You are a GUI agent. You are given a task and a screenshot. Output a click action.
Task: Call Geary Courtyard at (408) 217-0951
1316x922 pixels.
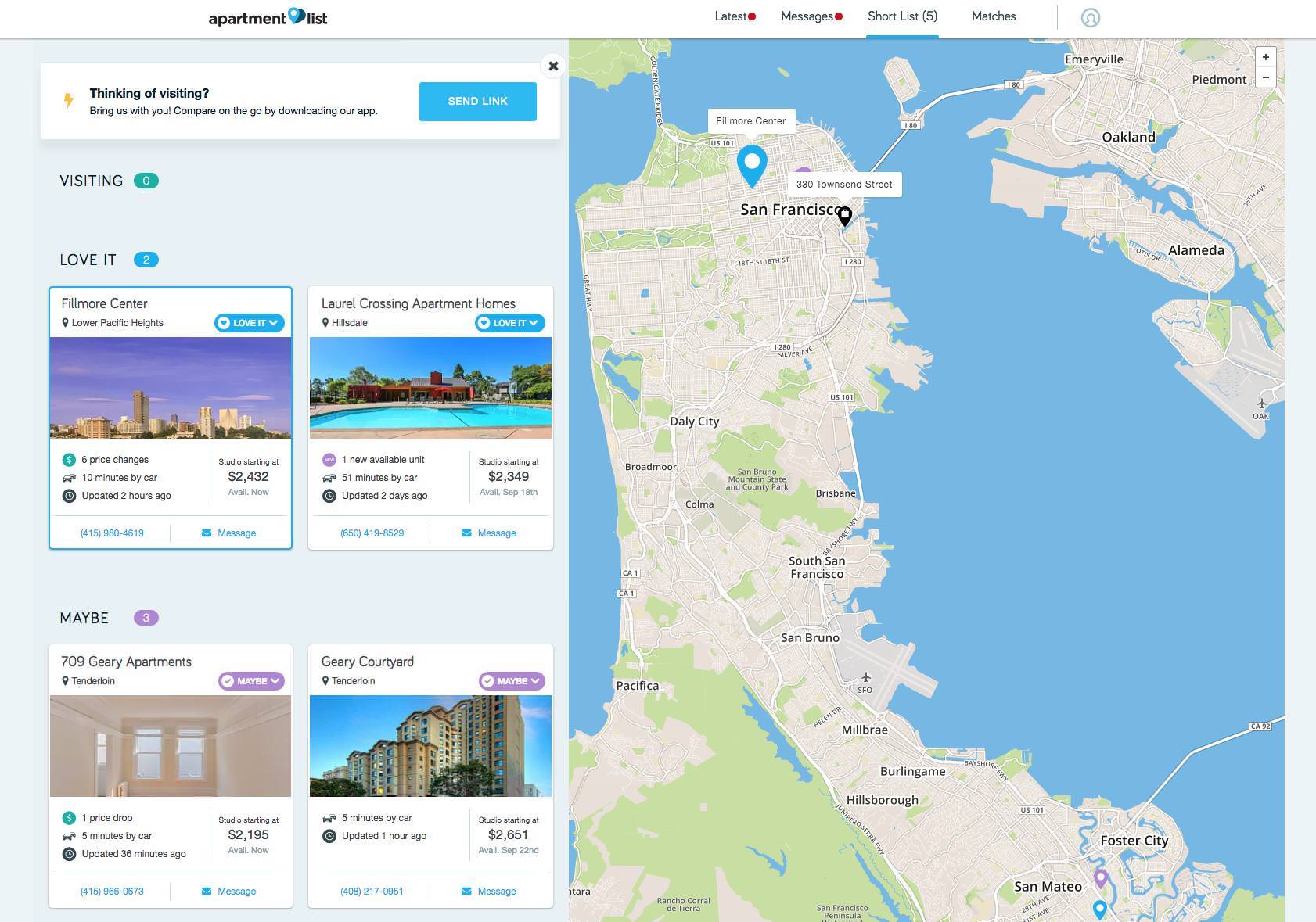click(372, 892)
